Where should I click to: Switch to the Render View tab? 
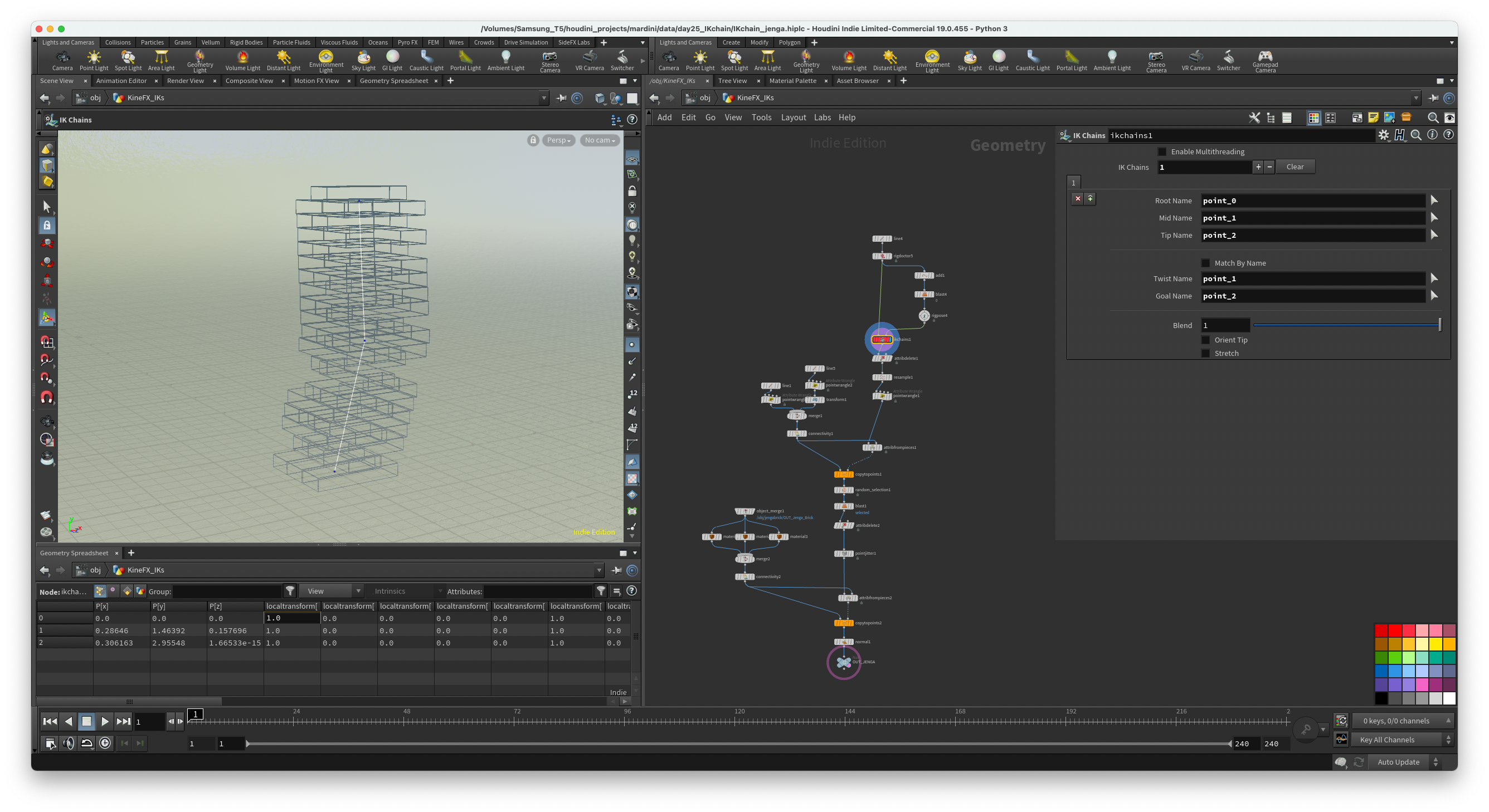[186, 81]
